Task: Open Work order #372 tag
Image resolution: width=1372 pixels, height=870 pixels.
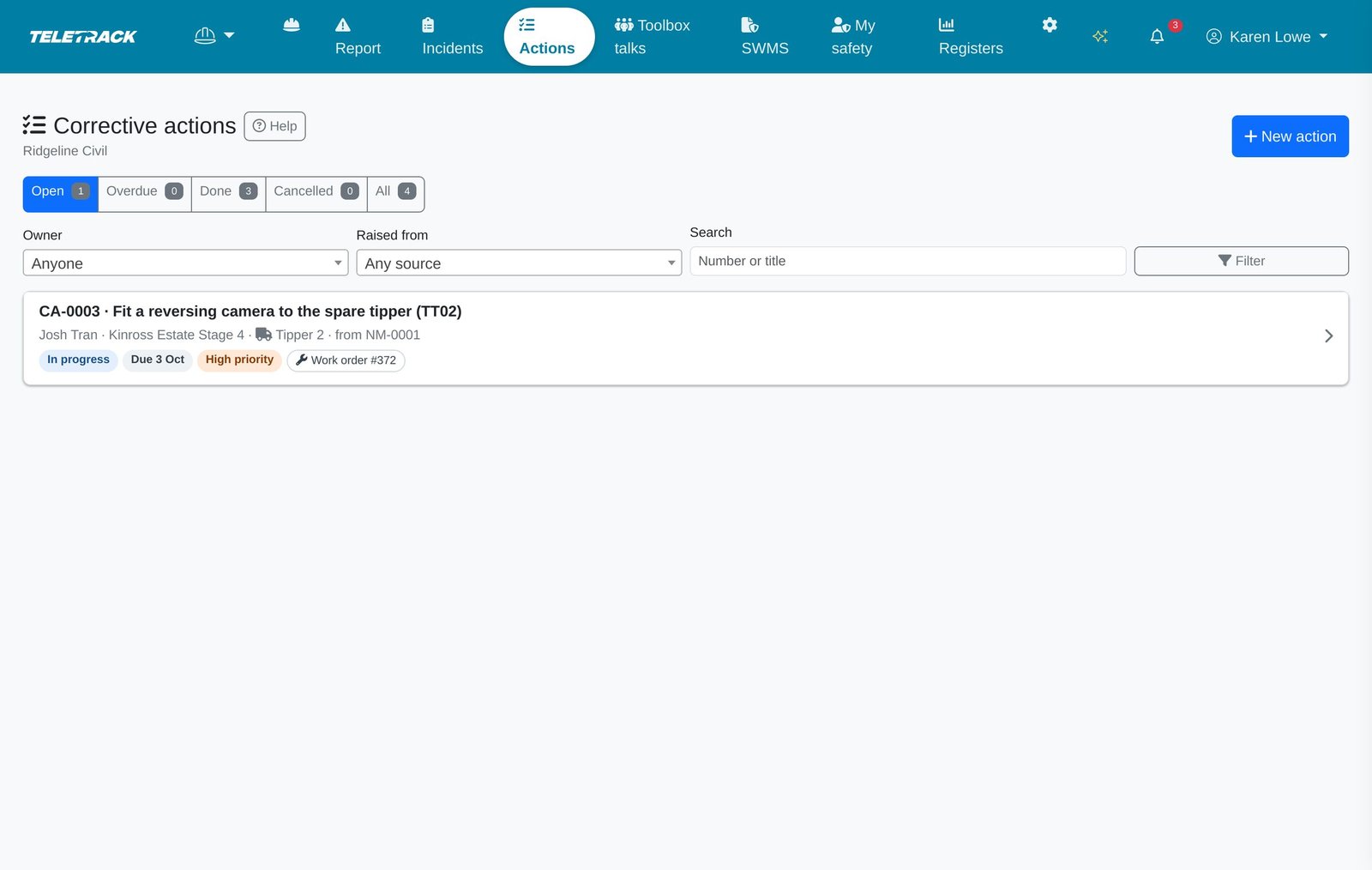Action: (x=346, y=360)
